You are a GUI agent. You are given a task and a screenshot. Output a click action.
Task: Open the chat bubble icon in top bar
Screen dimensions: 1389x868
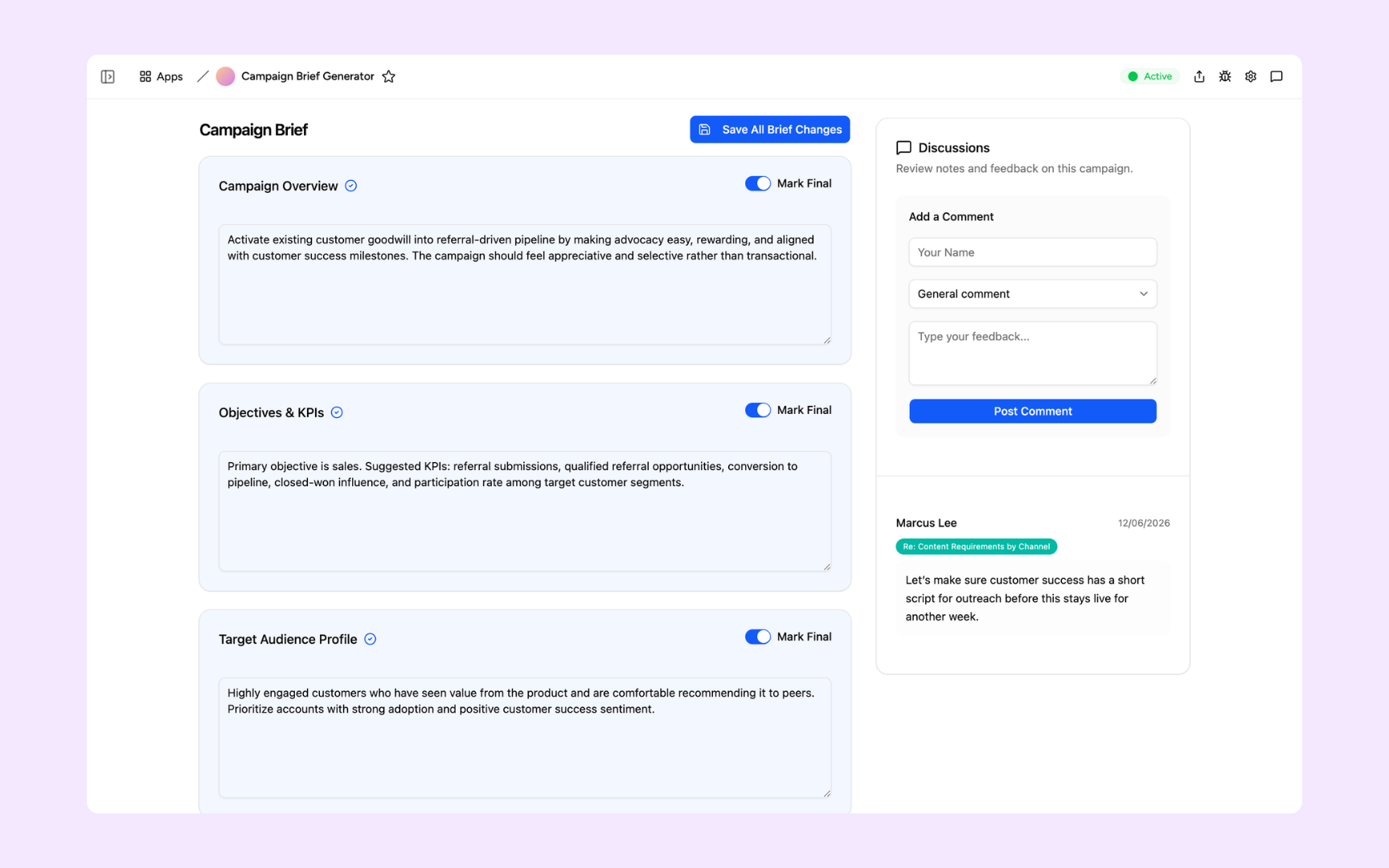(x=1276, y=76)
